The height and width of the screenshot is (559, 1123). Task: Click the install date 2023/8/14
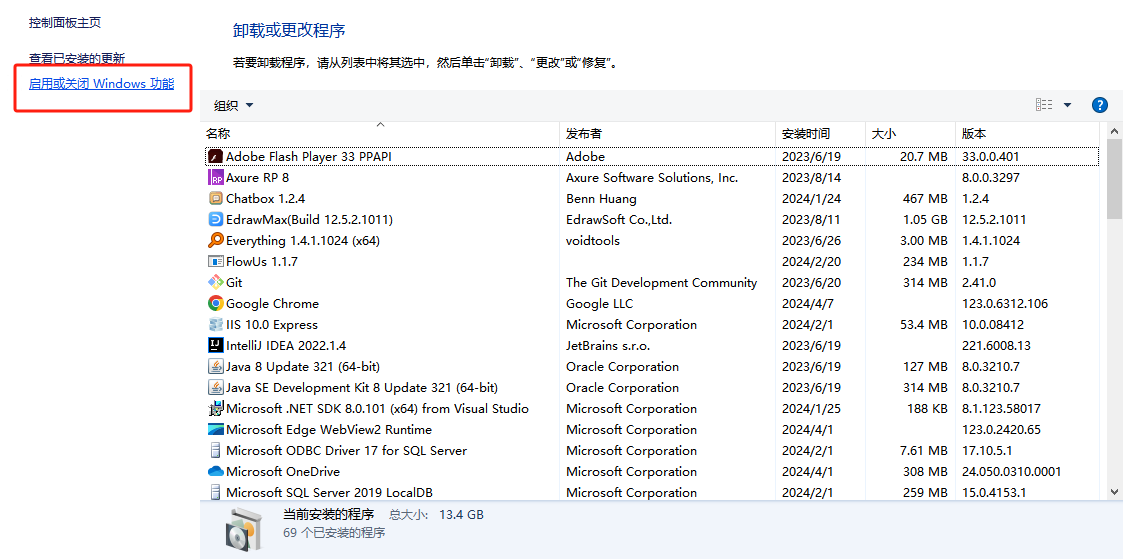point(809,178)
